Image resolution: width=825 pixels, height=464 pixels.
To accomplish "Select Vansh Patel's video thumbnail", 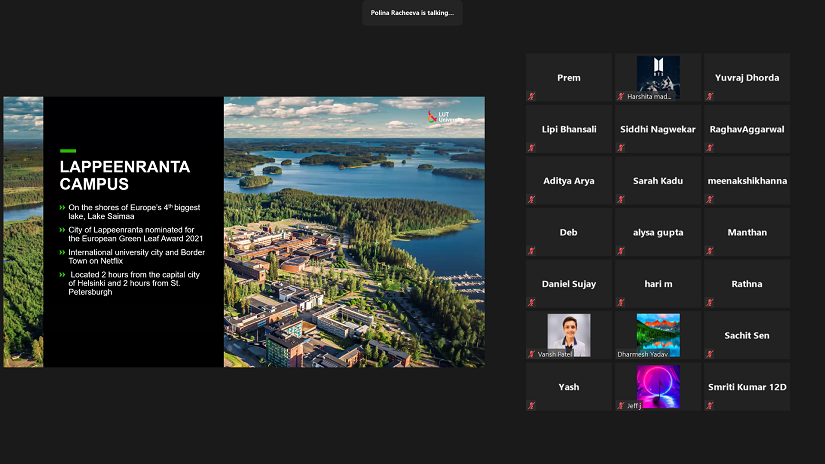I will (x=569, y=332).
